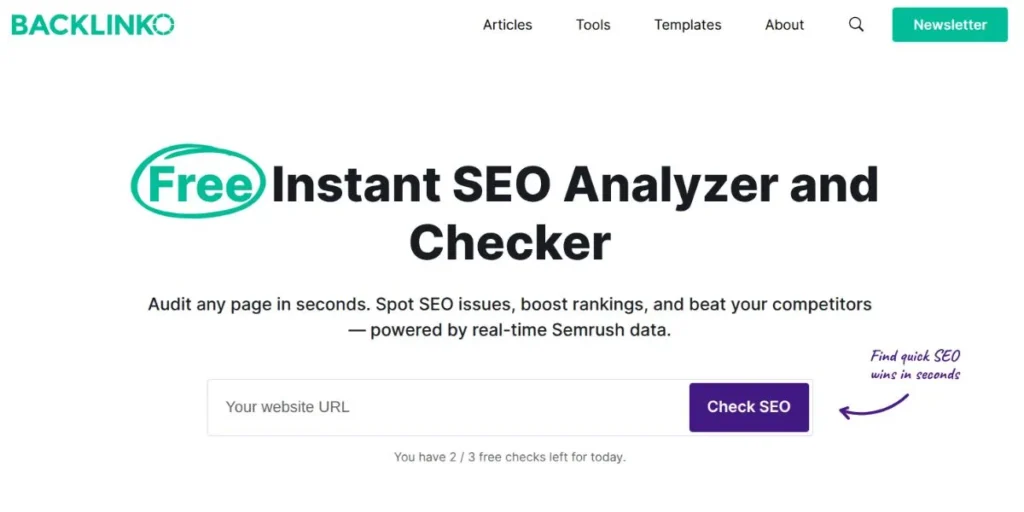
Task: Click the Instant SEO Analyzer heading text
Action: 575,184
